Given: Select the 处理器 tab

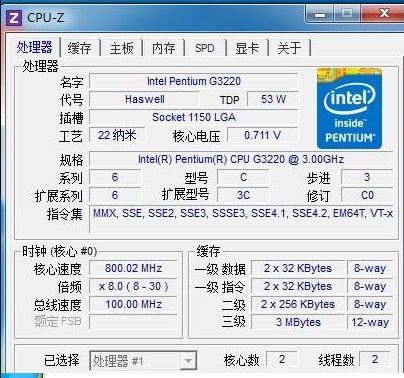Looking at the screenshot, I should pos(34,47).
